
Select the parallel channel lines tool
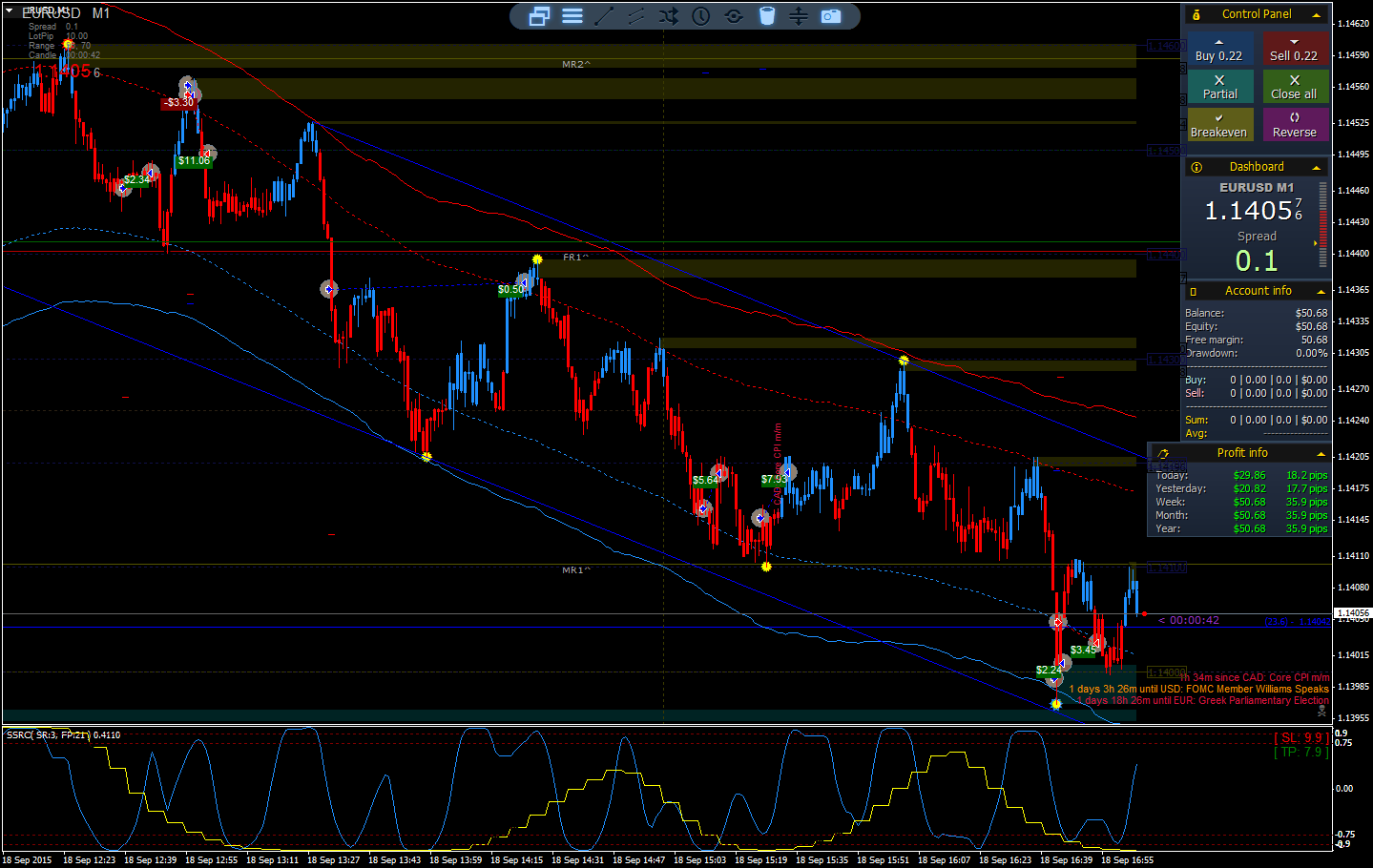(636, 16)
